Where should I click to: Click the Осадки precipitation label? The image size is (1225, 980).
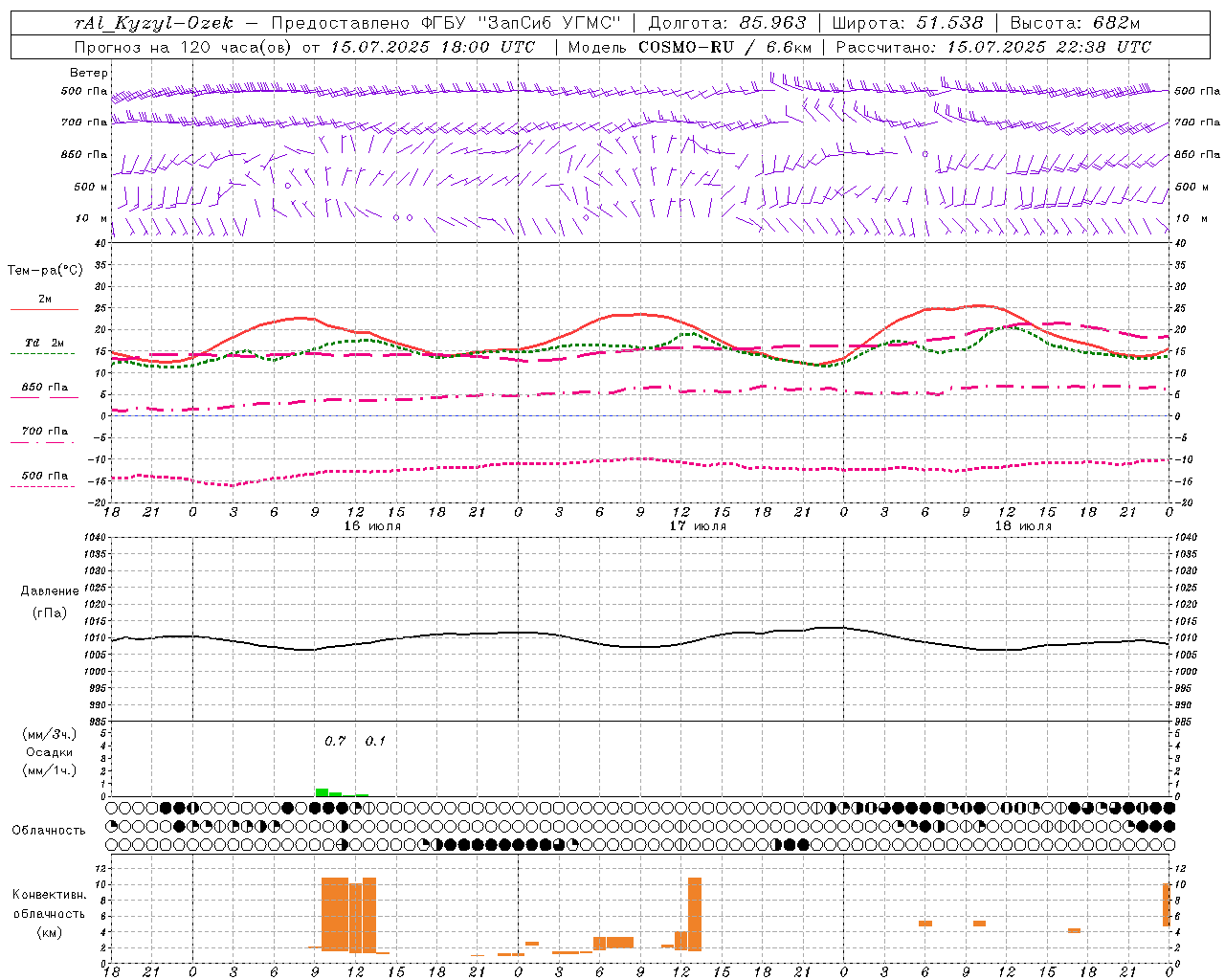[x=50, y=752]
